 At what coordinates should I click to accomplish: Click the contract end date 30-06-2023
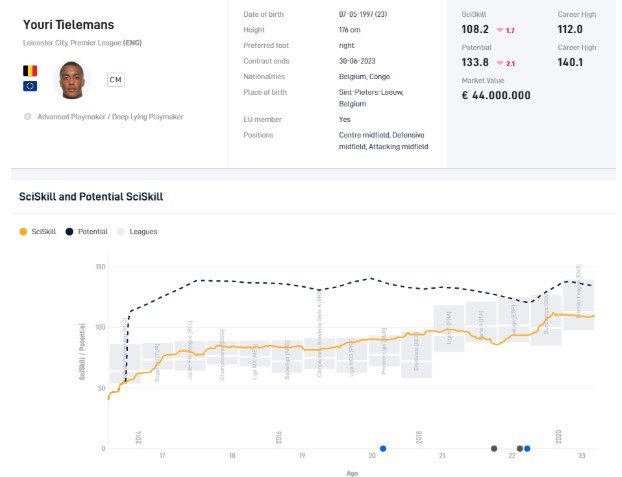(357, 61)
